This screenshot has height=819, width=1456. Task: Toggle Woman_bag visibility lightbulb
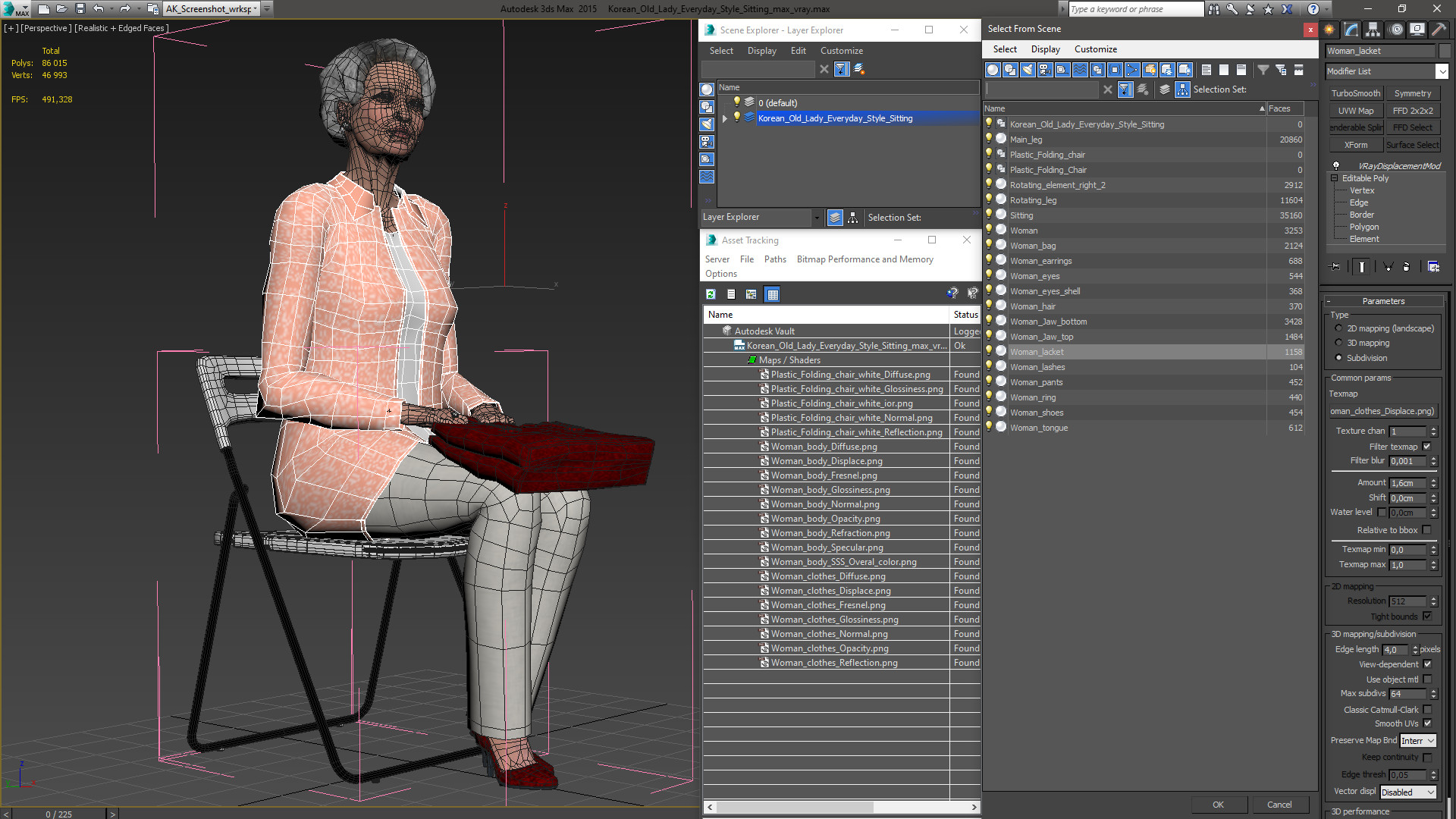coord(988,245)
